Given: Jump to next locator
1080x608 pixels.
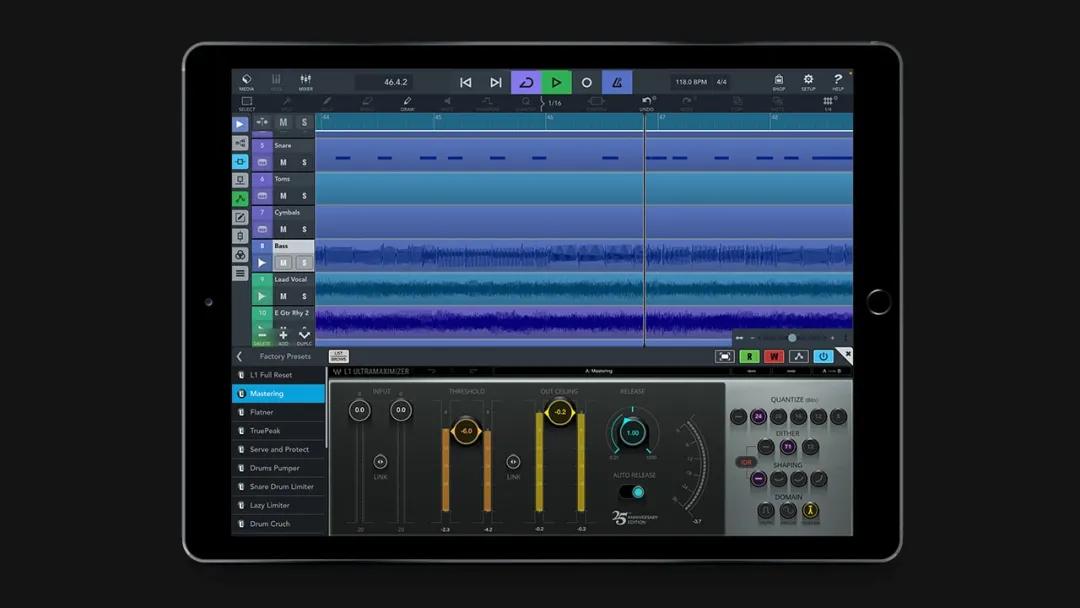Looking at the screenshot, I should [x=496, y=83].
